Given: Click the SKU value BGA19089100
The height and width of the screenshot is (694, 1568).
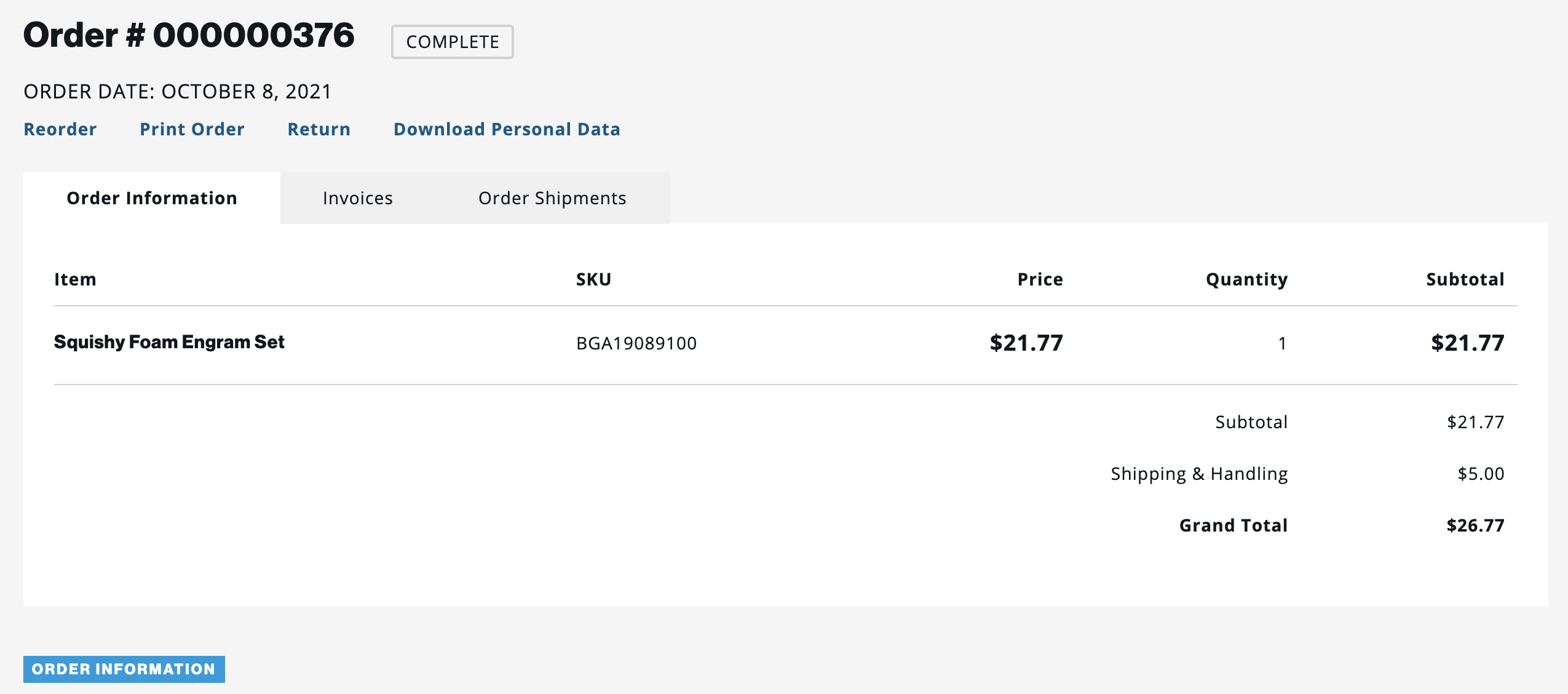Looking at the screenshot, I should pos(636,343).
